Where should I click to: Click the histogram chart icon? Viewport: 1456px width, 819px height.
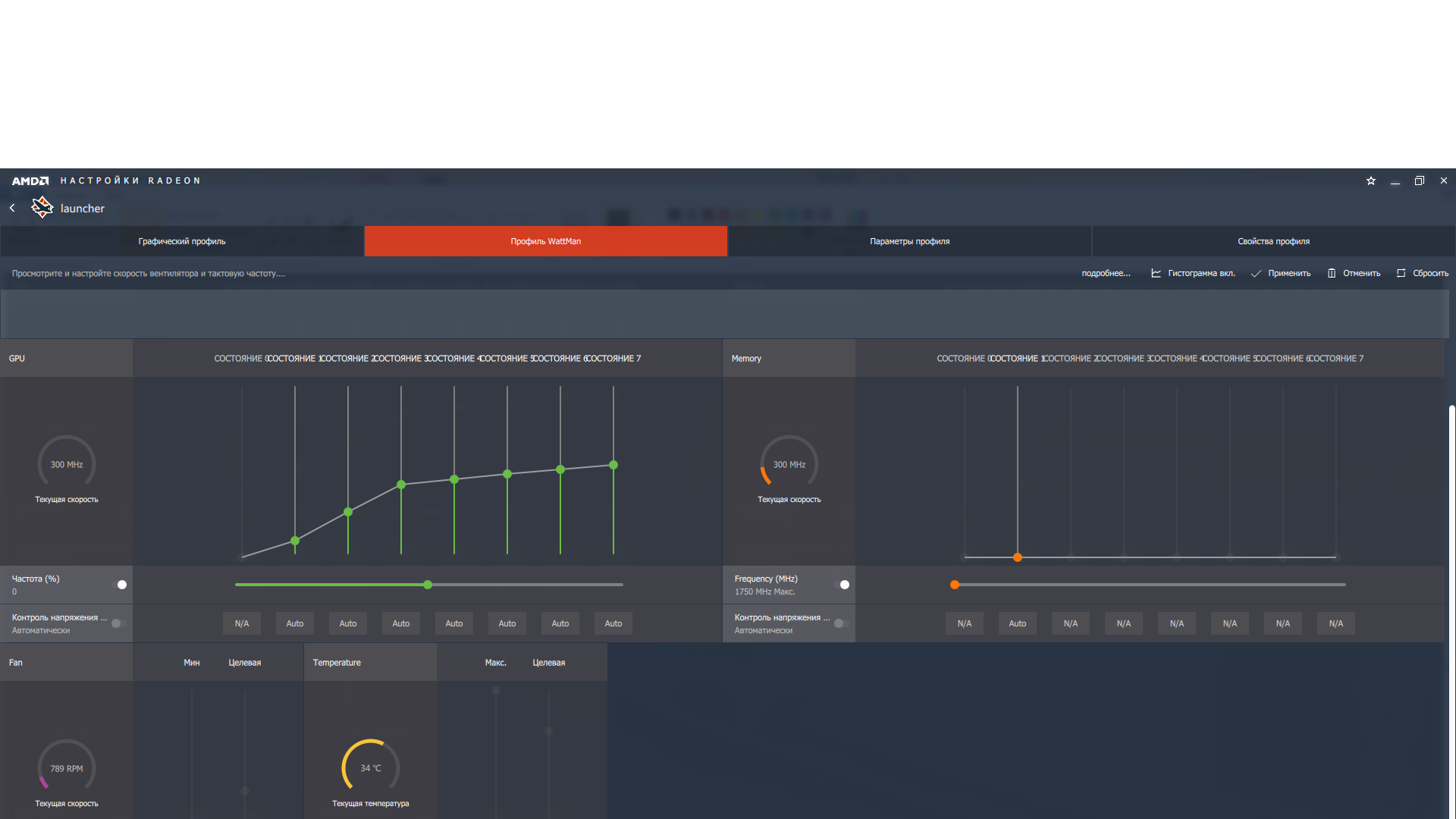(1156, 273)
